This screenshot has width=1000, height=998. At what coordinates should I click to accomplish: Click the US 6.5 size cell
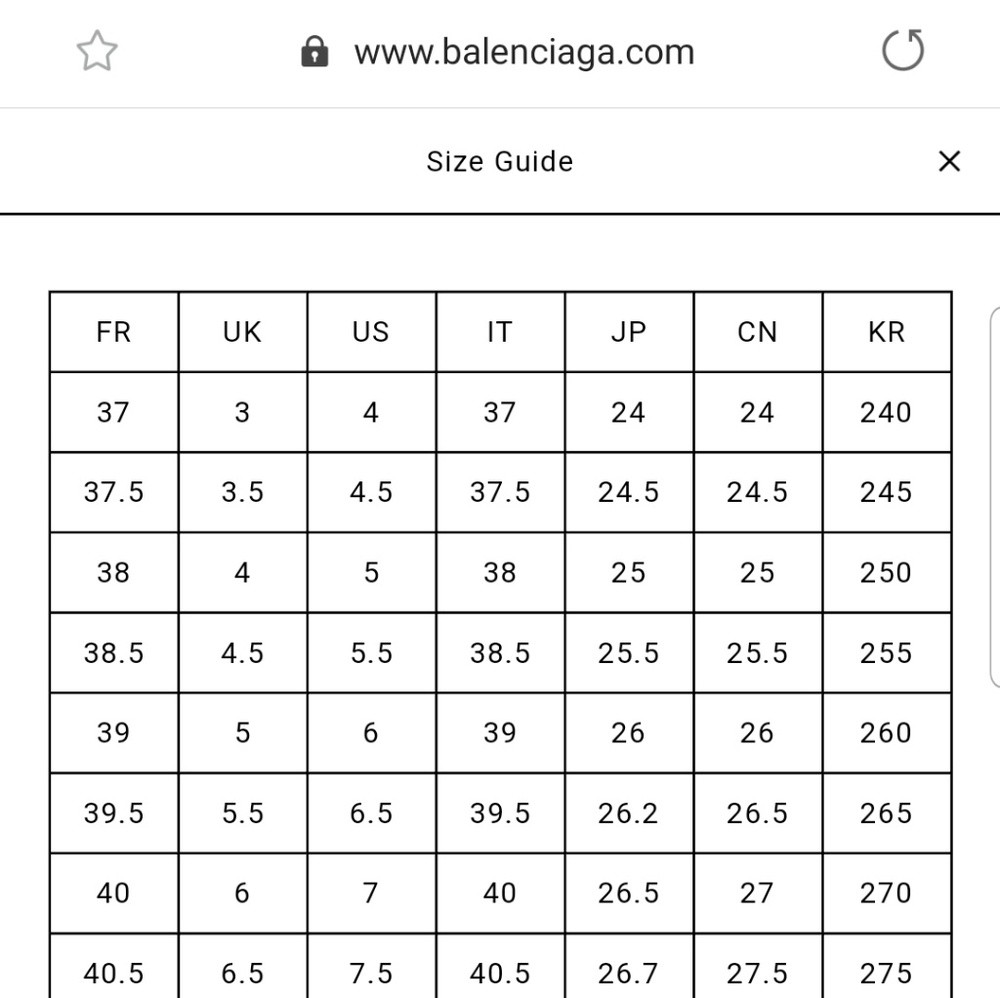coord(371,813)
